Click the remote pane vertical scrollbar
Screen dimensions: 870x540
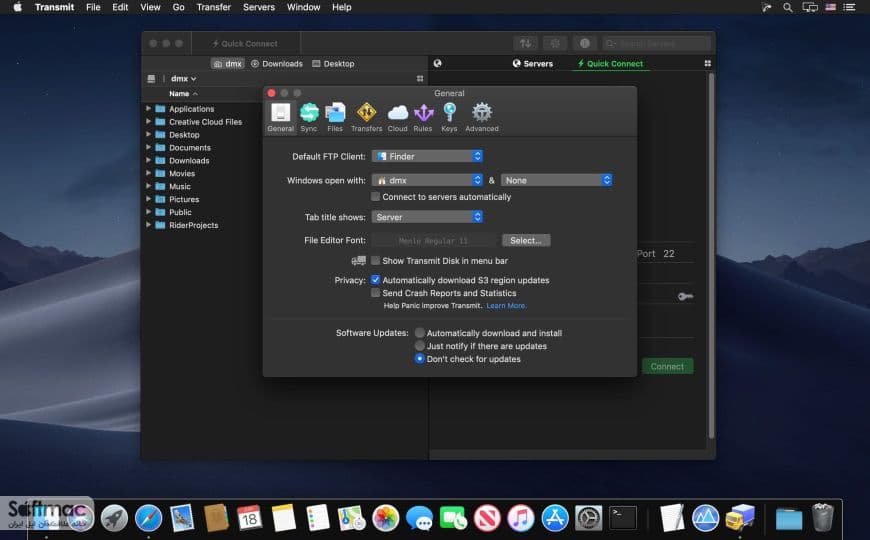(x=711, y=255)
